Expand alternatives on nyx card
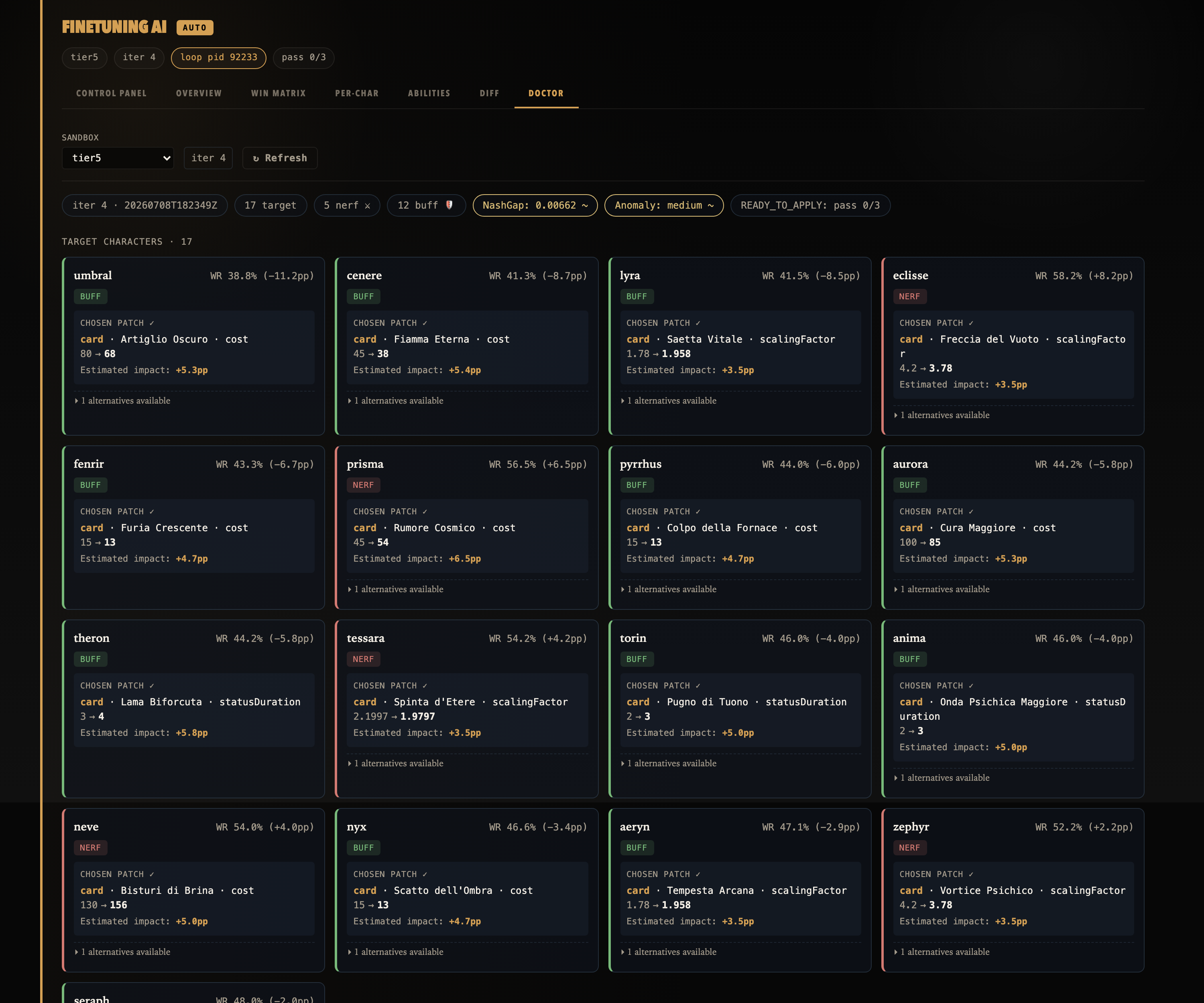Screen dimensions: 1204x1003 396,952
